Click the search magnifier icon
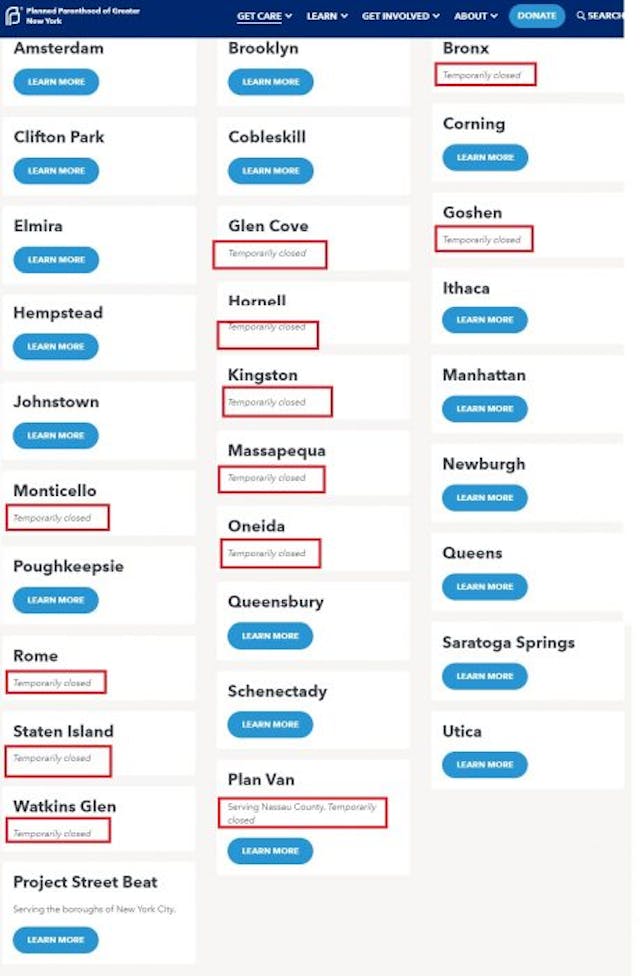Screen dimensions: 640x976 tap(582, 16)
